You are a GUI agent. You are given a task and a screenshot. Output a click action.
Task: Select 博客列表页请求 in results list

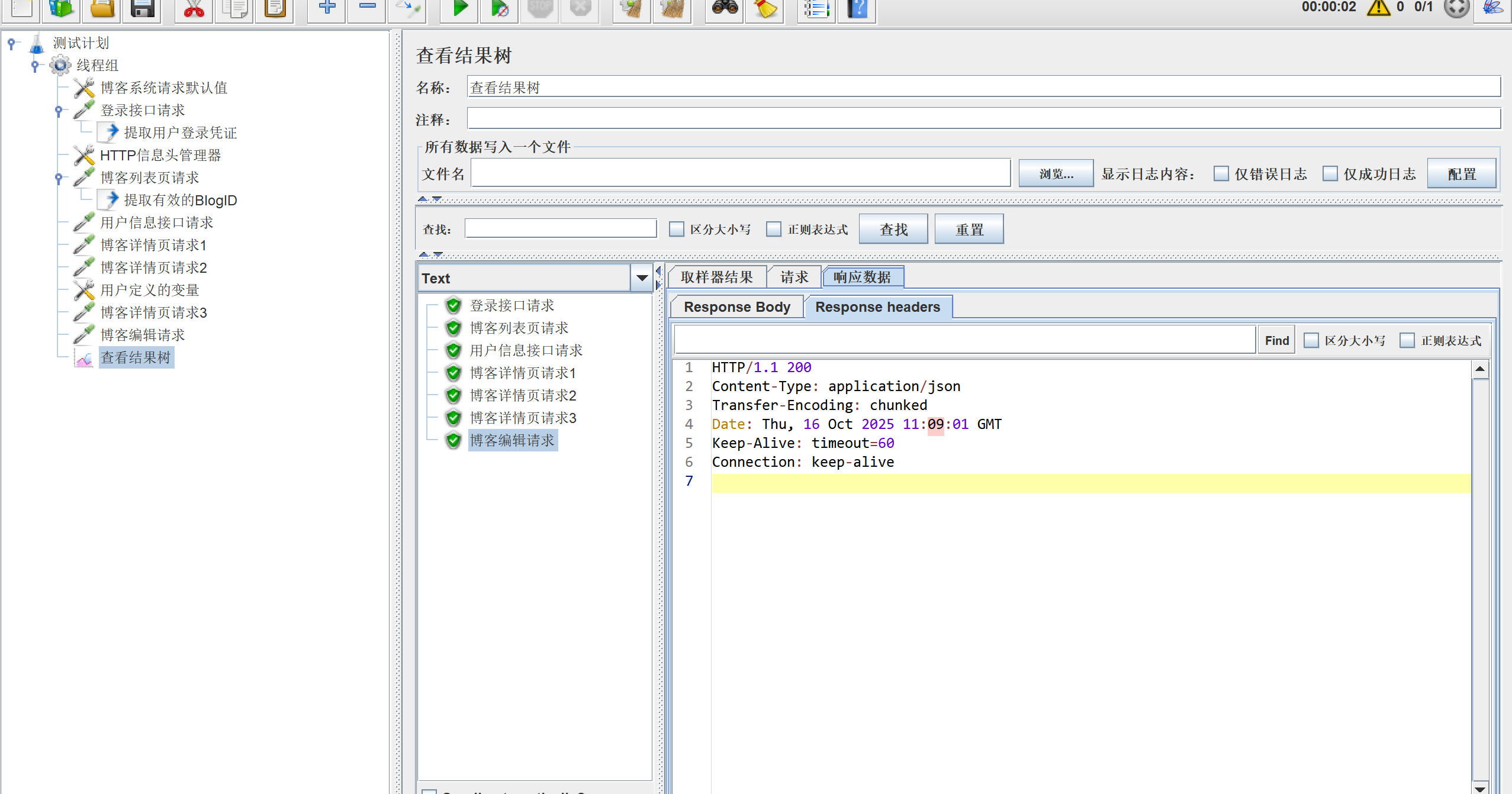(x=519, y=328)
